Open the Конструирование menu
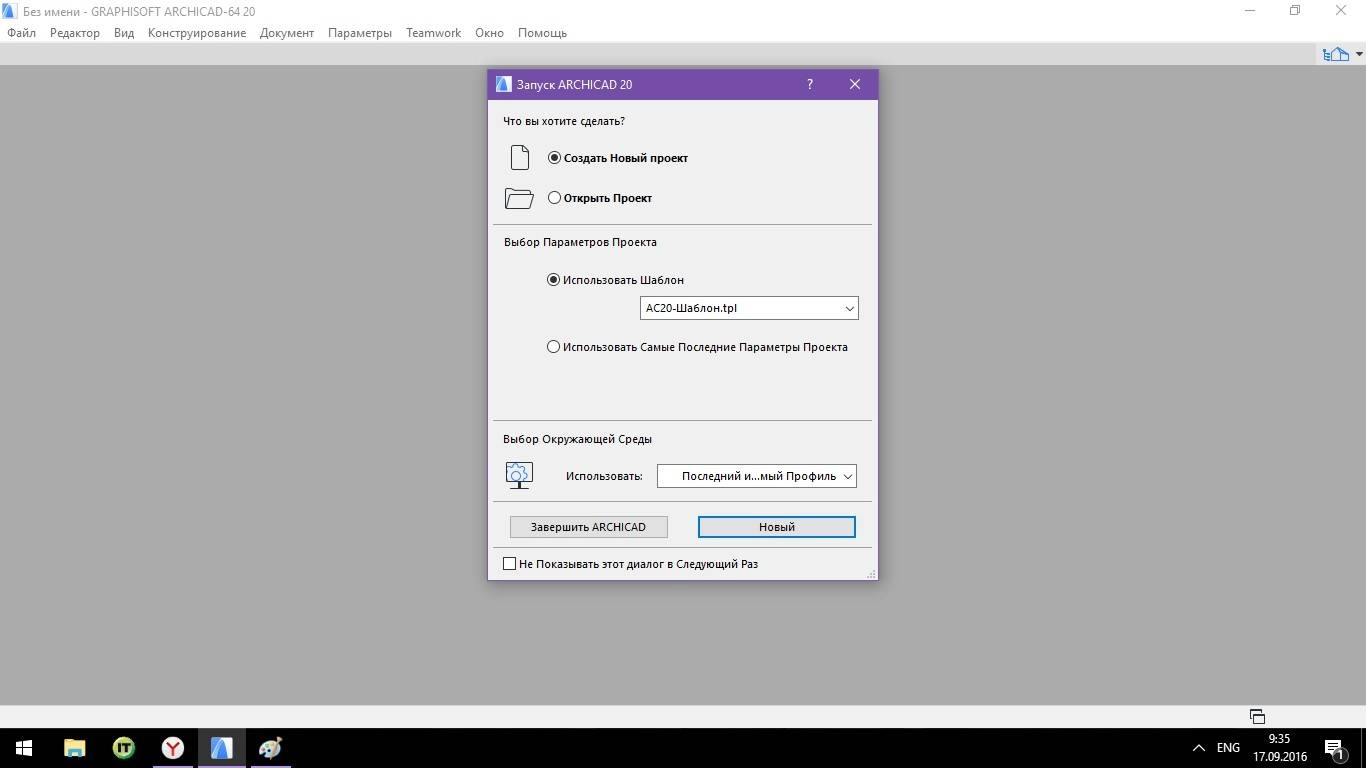 coord(197,33)
